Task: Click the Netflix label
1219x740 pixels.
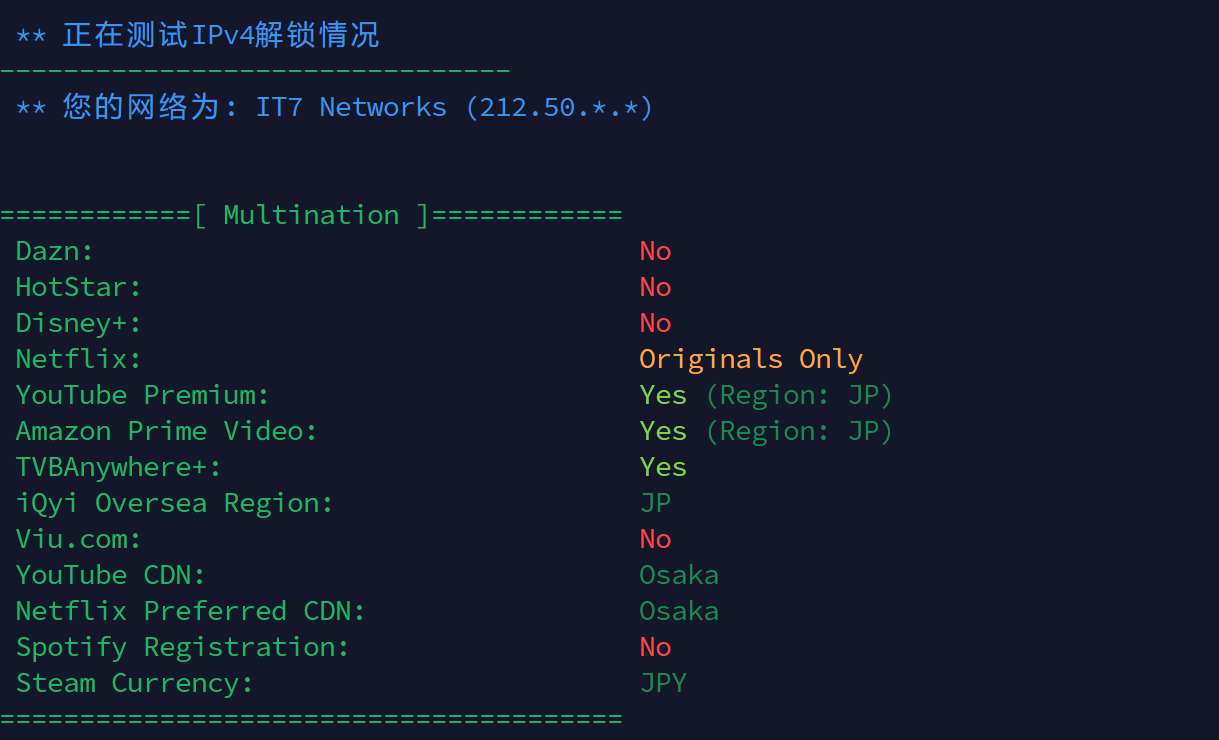Action: pos(79,359)
